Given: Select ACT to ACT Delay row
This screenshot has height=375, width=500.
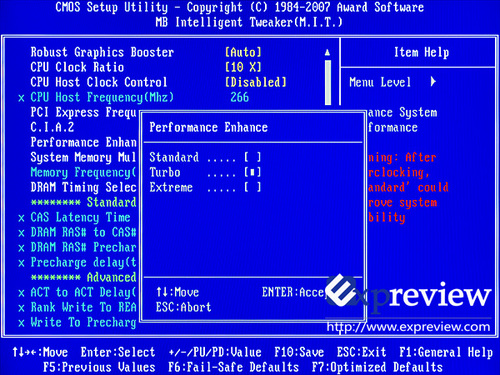Looking at the screenshot, I should [x=83, y=292].
